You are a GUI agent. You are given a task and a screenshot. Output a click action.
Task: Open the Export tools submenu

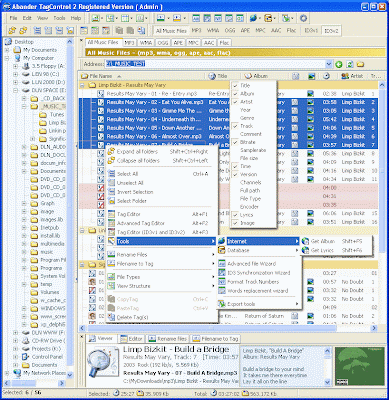[x=259, y=304]
